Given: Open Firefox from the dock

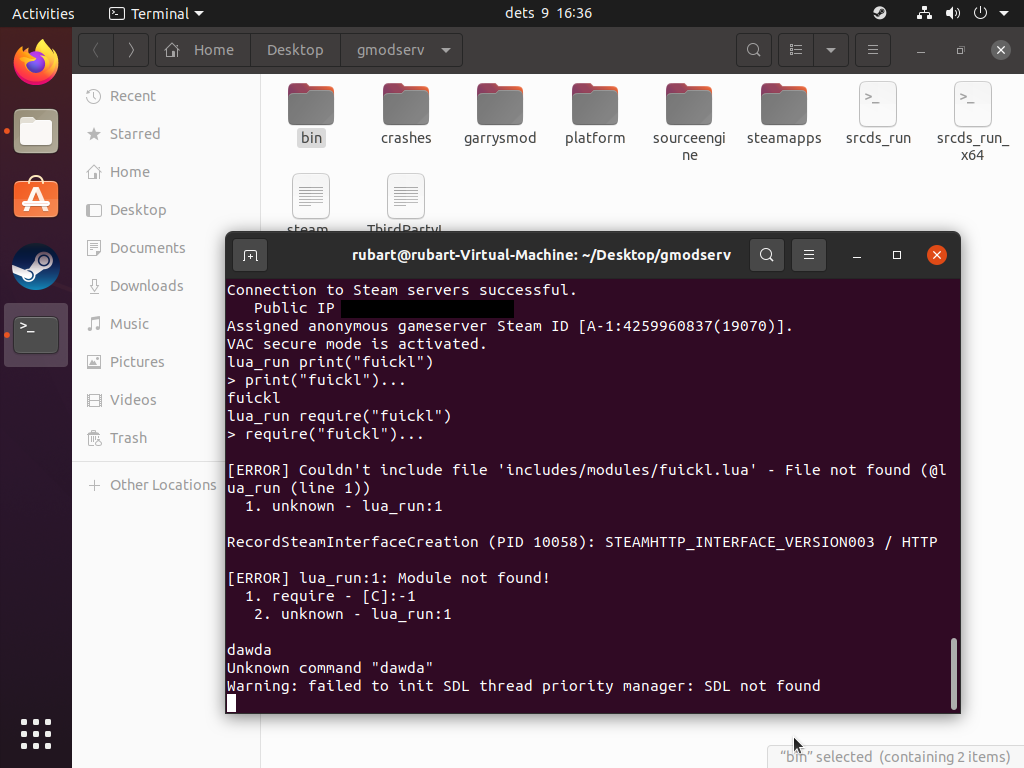Looking at the screenshot, I should (36, 63).
